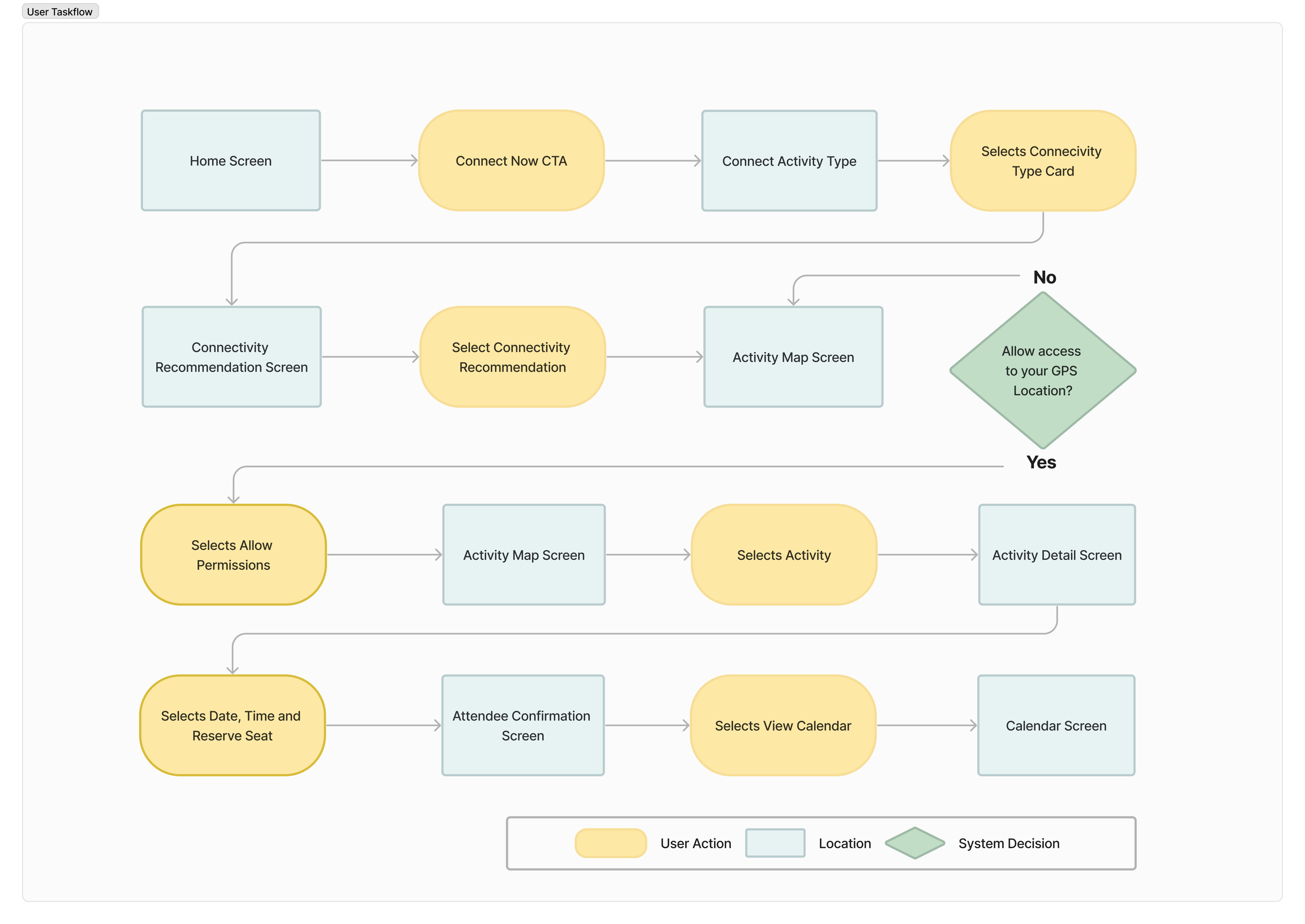Click the green System Decision legend diamond
This screenshot has height=924, width=1305.
pos(914,843)
